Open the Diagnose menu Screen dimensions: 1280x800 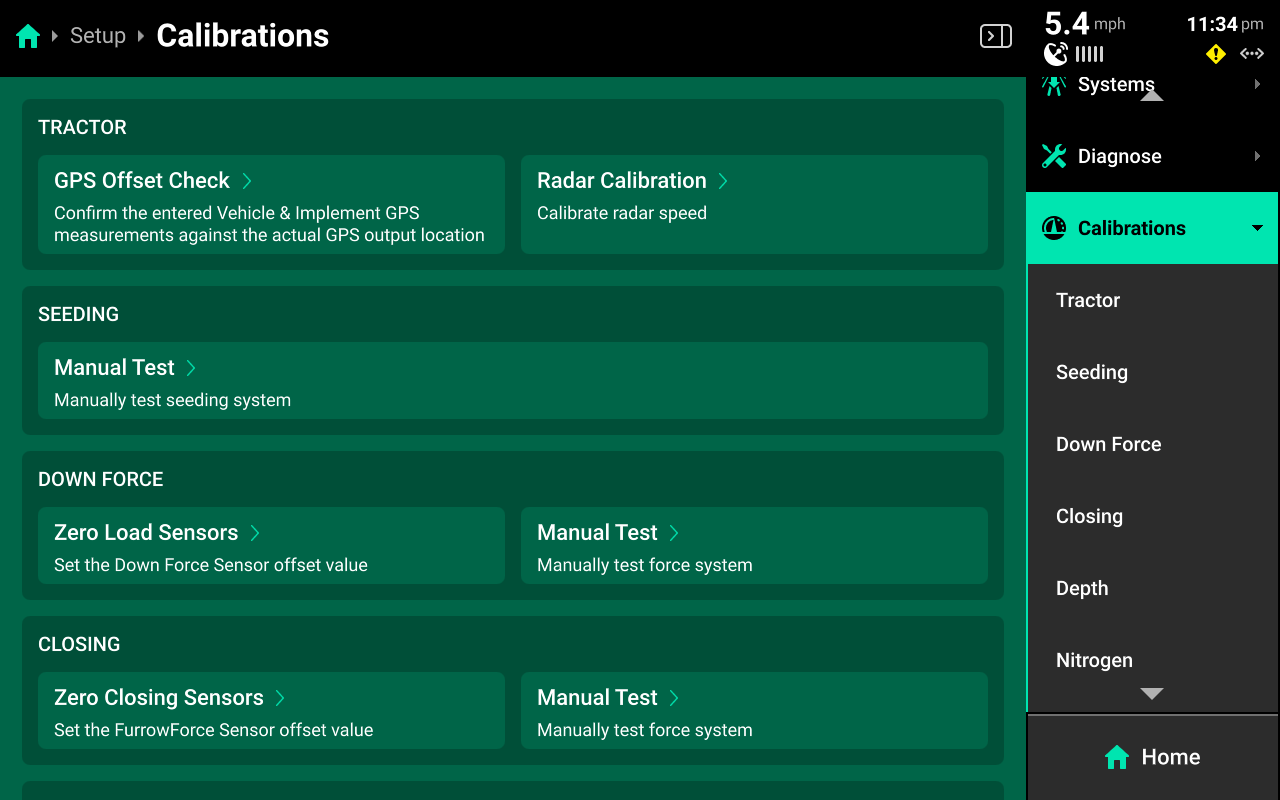pyautogui.click(x=1152, y=156)
